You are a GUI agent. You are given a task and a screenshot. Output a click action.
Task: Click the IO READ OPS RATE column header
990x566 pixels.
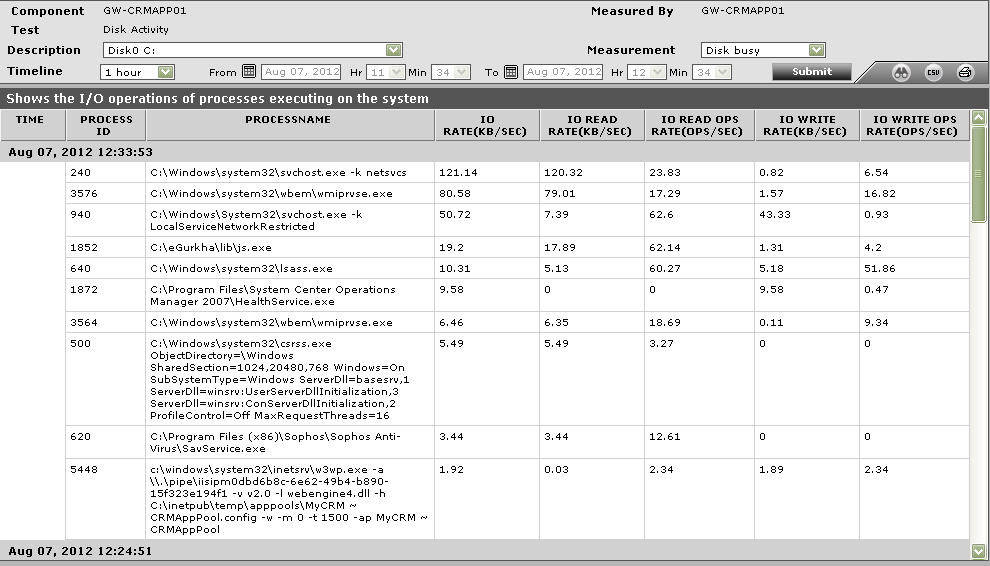700,125
